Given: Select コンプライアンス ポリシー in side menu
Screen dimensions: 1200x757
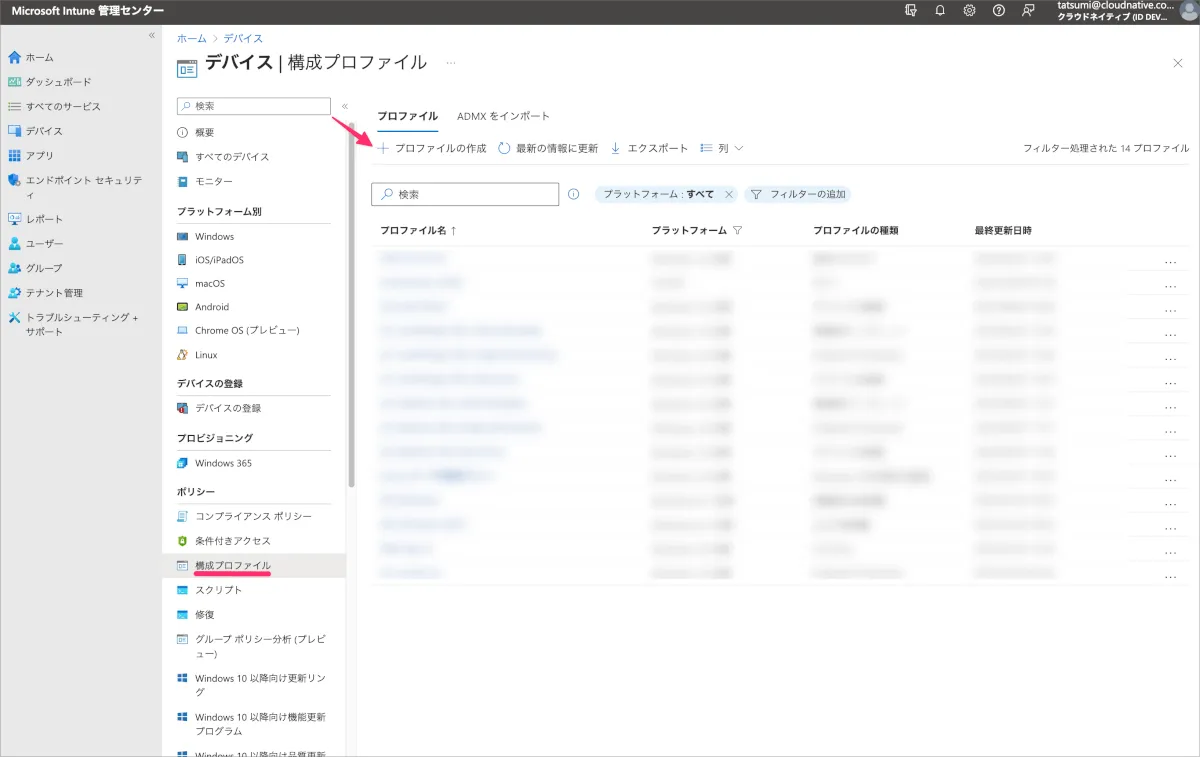Looking at the screenshot, I should point(253,516).
